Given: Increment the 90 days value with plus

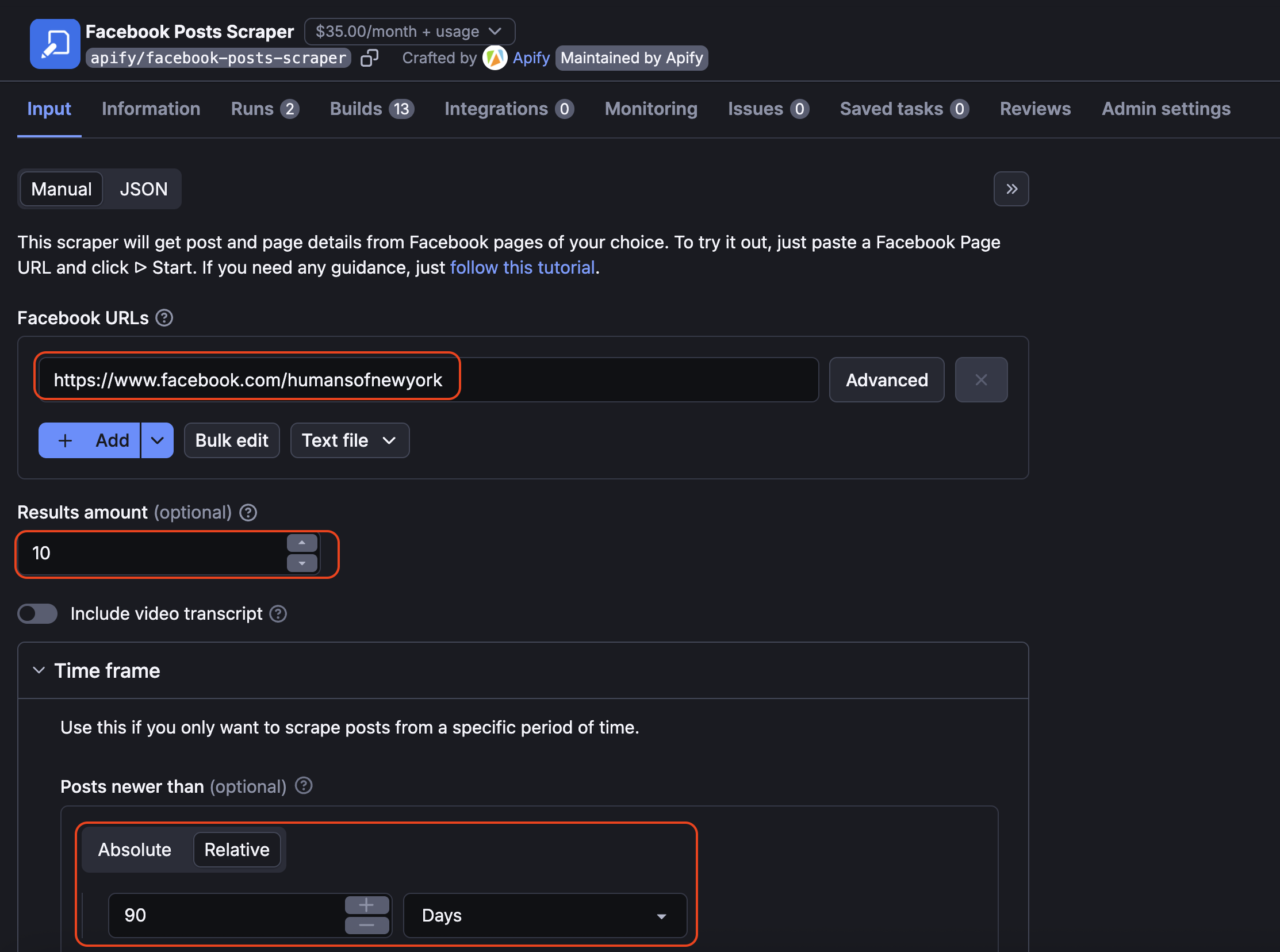Looking at the screenshot, I should click(366, 905).
